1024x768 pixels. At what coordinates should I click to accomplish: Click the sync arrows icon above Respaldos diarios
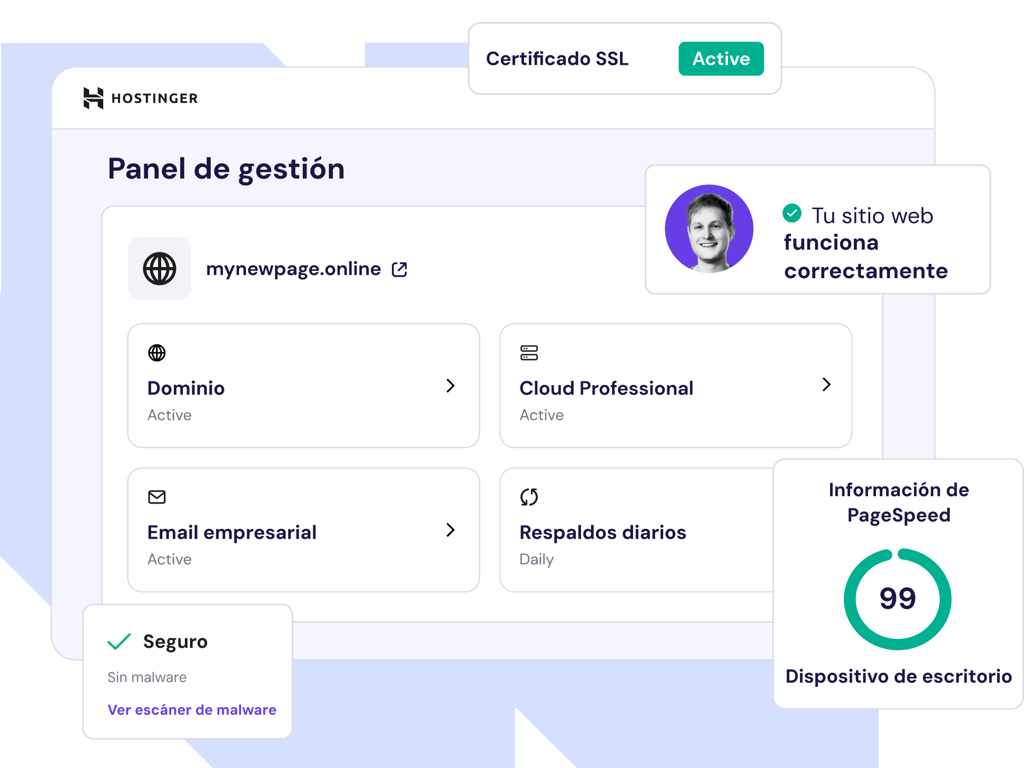point(529,497)
